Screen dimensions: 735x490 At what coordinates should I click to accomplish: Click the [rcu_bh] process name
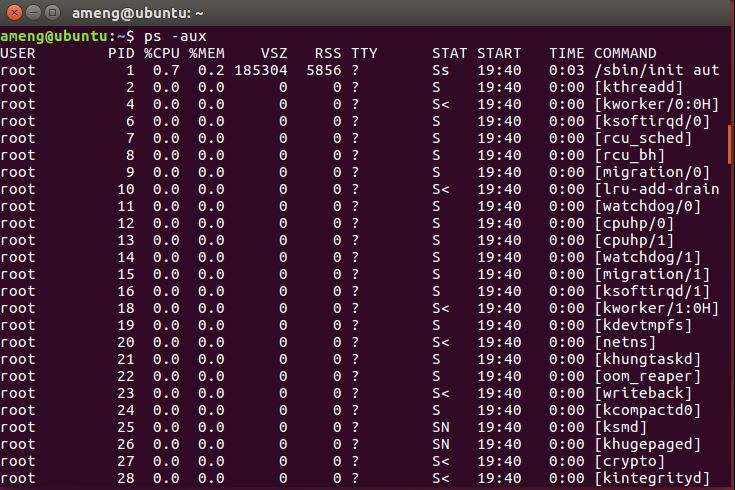(630, 155)
